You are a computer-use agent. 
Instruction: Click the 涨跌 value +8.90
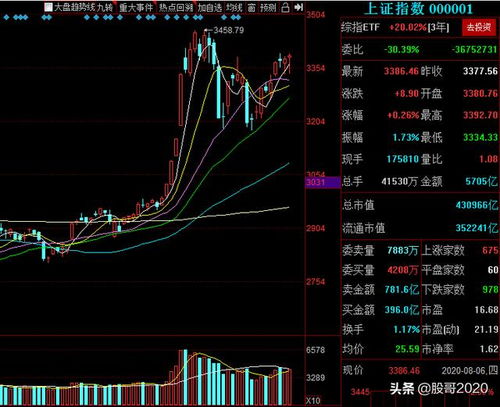[x=406, y=93]
